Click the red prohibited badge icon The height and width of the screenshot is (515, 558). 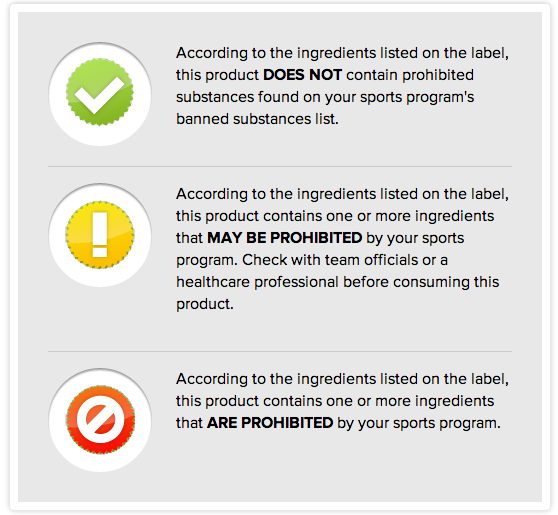tap(100, 420)
